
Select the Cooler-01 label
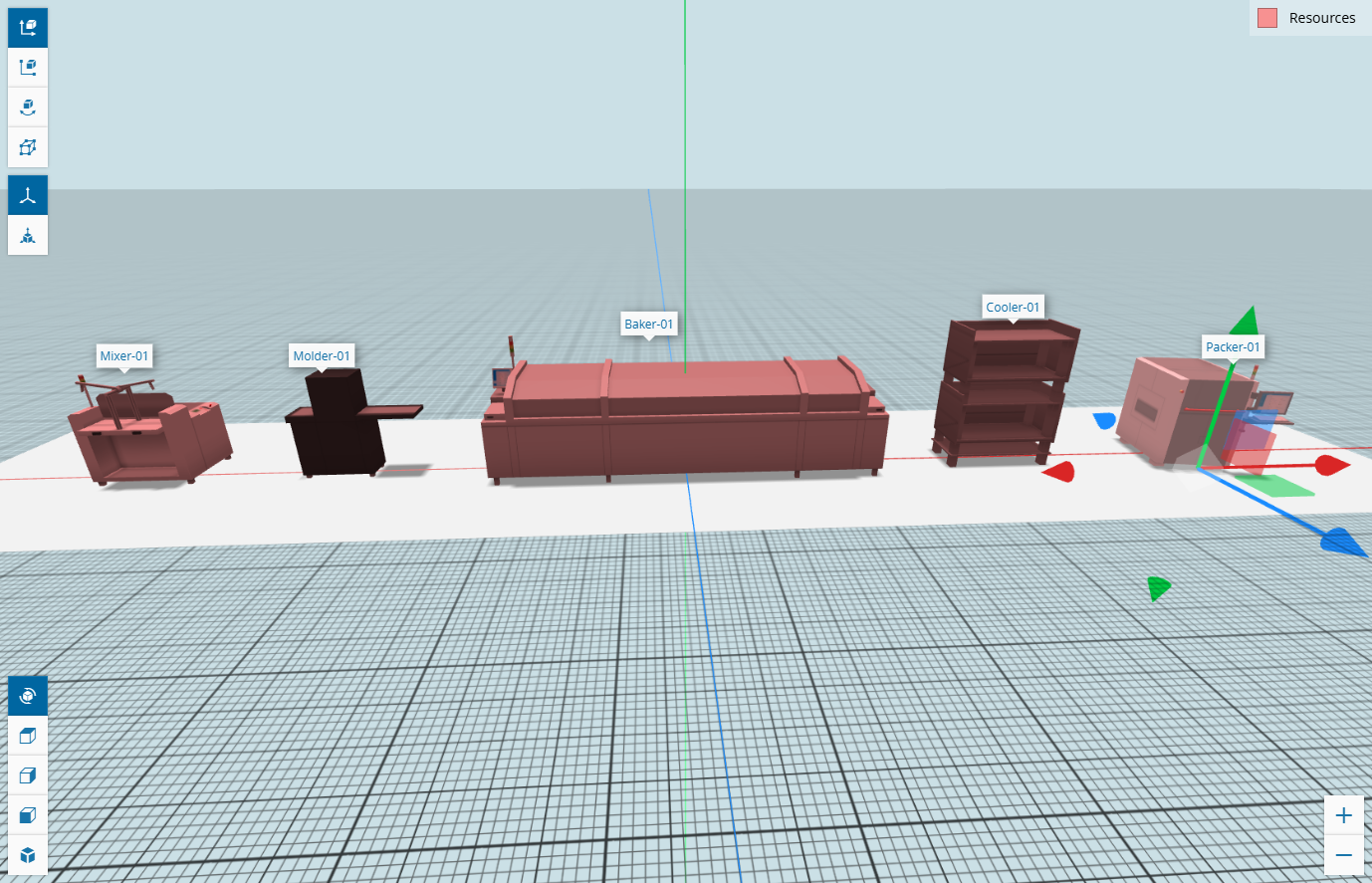(1013, 307)
